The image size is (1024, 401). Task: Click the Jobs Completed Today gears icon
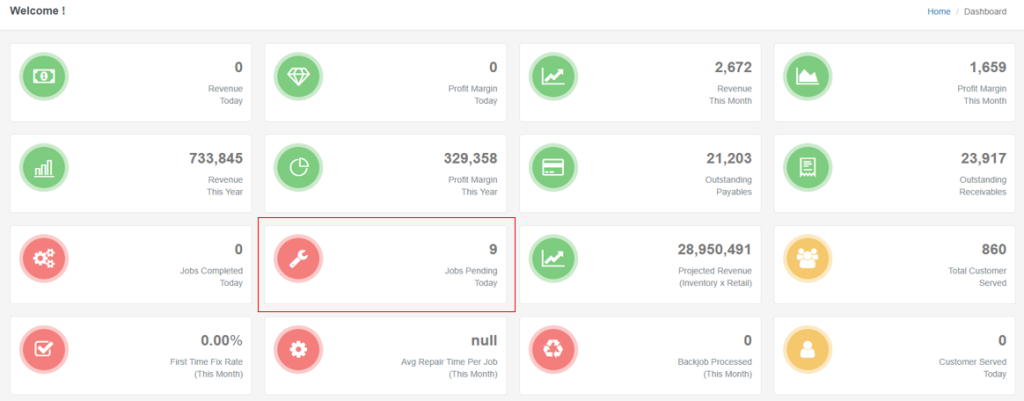44,259
